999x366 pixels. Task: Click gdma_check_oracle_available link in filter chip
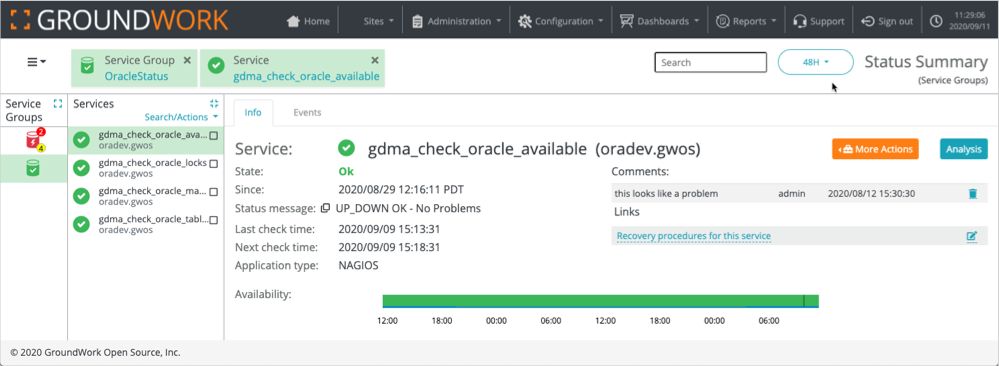tap(306, 77)
